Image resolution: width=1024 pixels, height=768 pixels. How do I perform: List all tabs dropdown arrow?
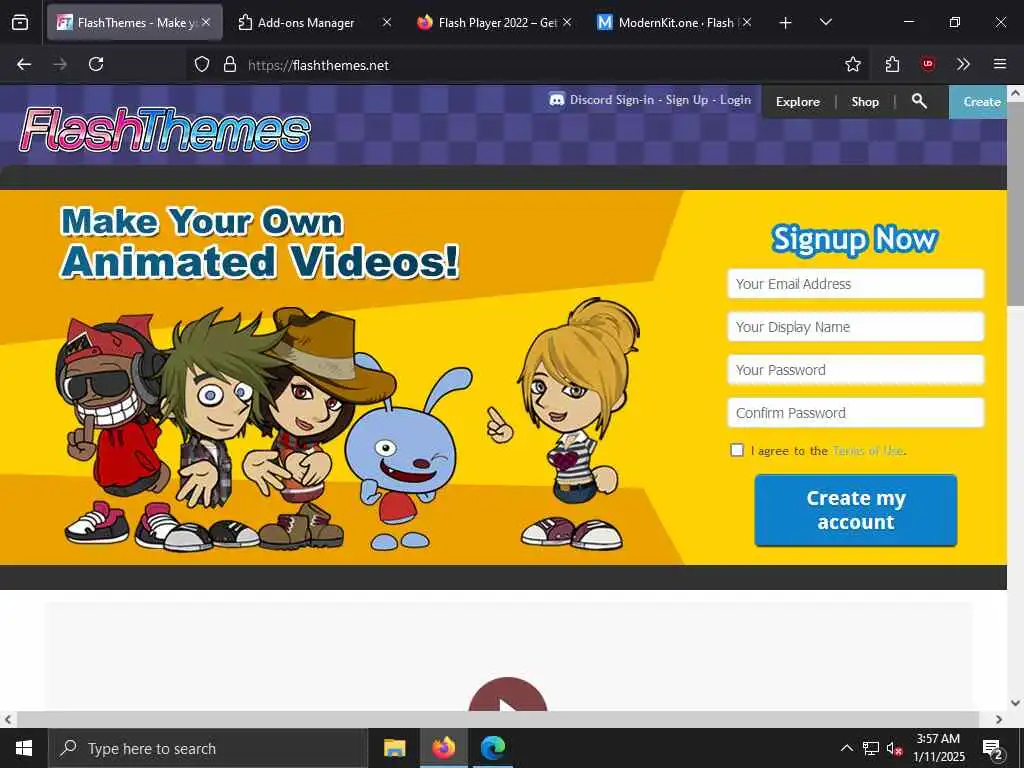pos(825,22)
